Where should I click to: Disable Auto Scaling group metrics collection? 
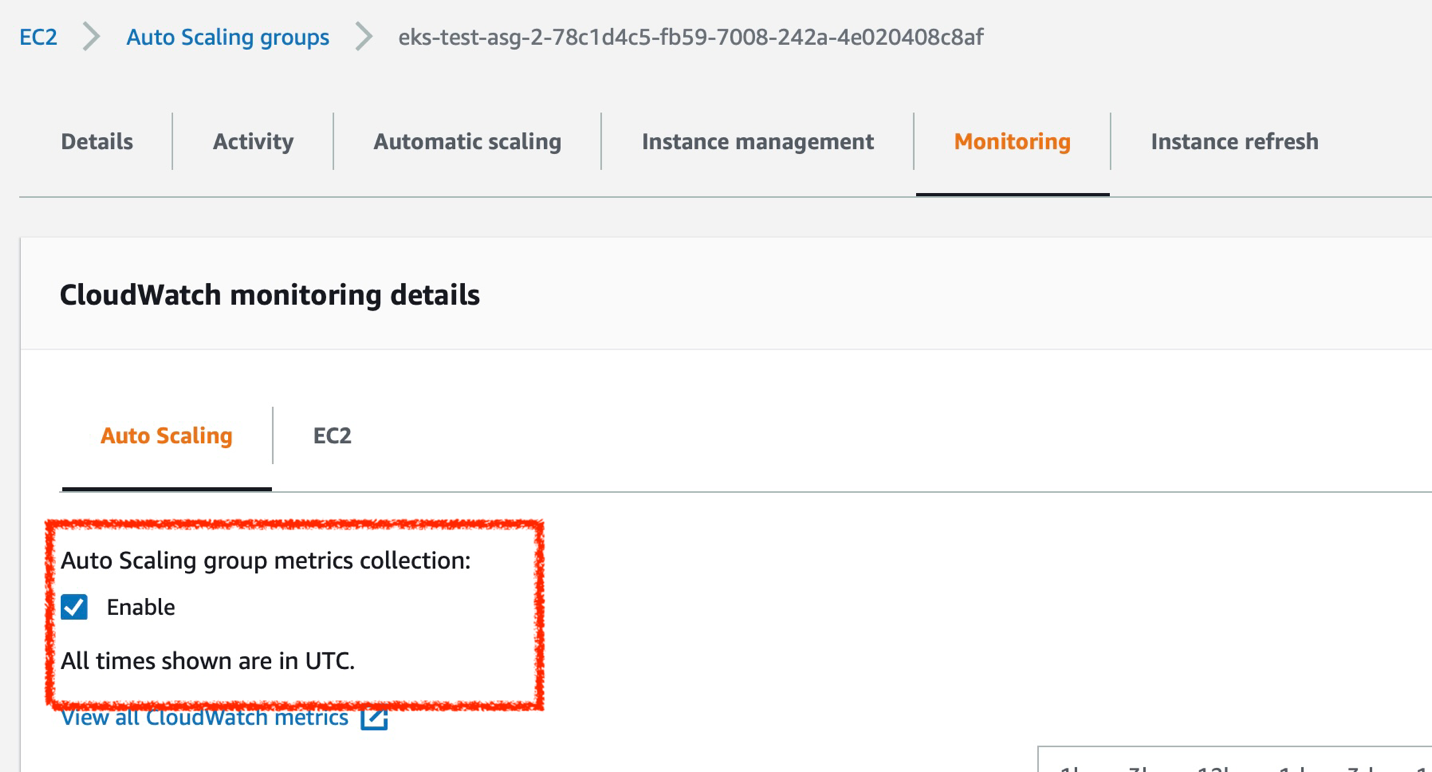74,606
